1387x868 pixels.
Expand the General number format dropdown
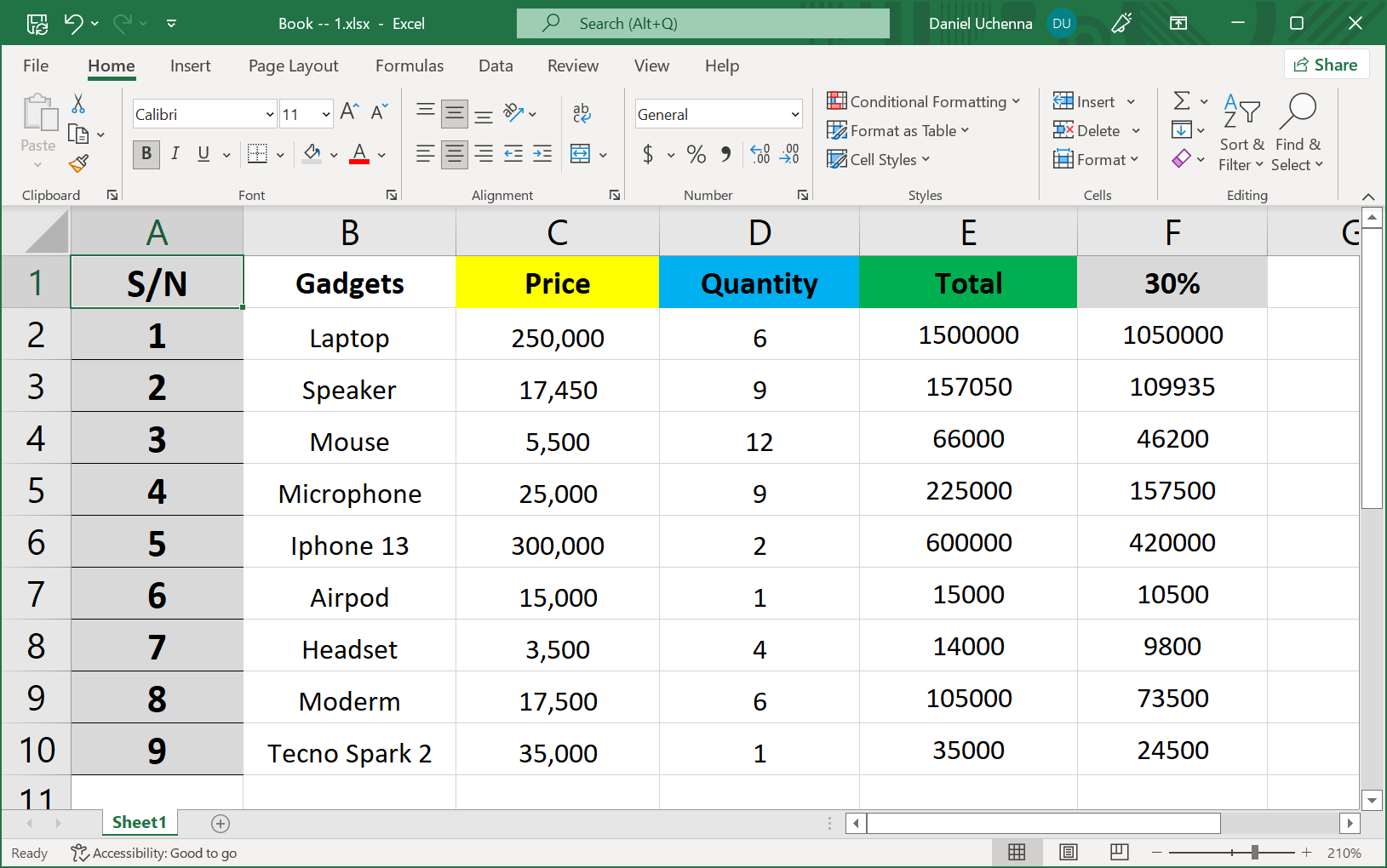click(x=794, y=114)
